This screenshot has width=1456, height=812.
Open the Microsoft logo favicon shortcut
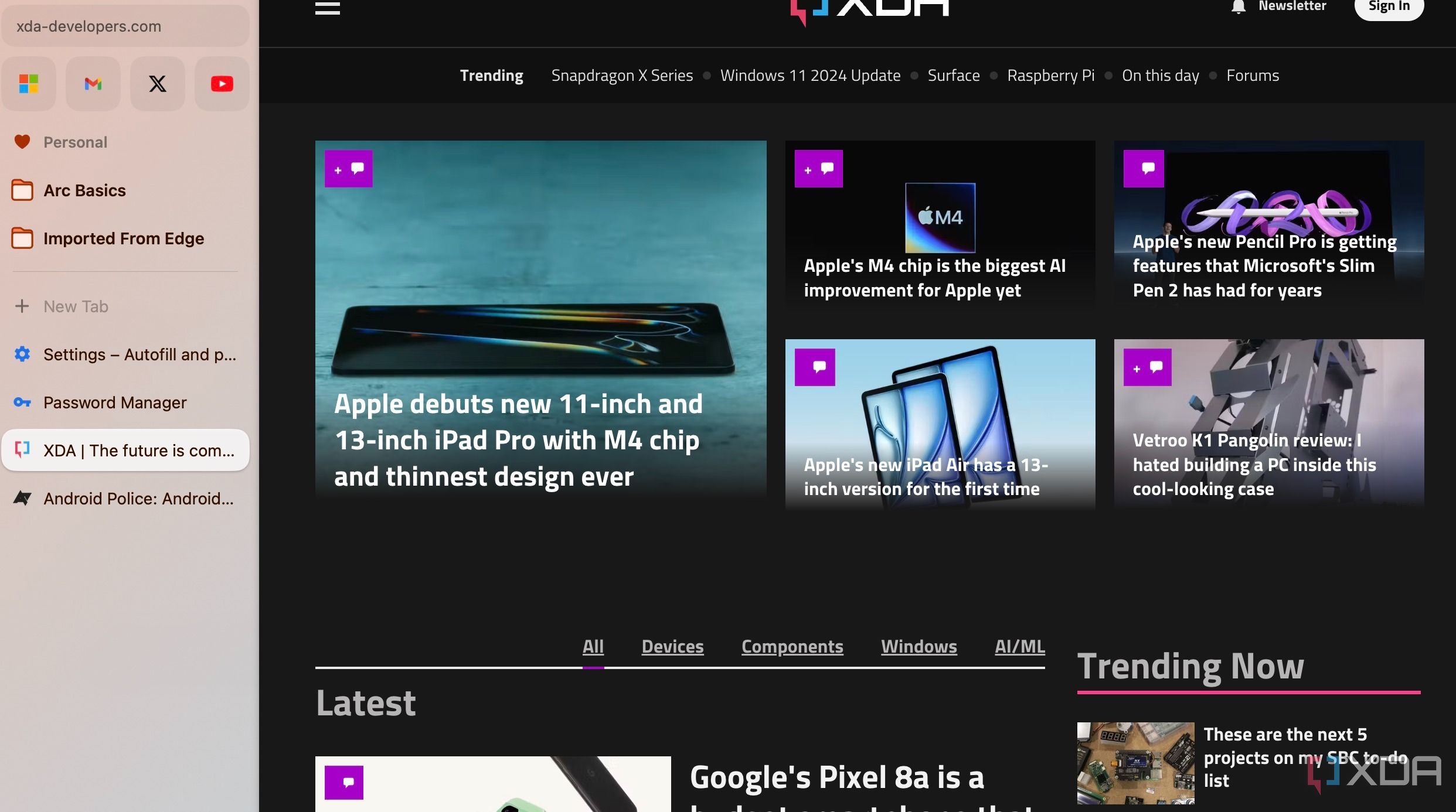[29, 83]
